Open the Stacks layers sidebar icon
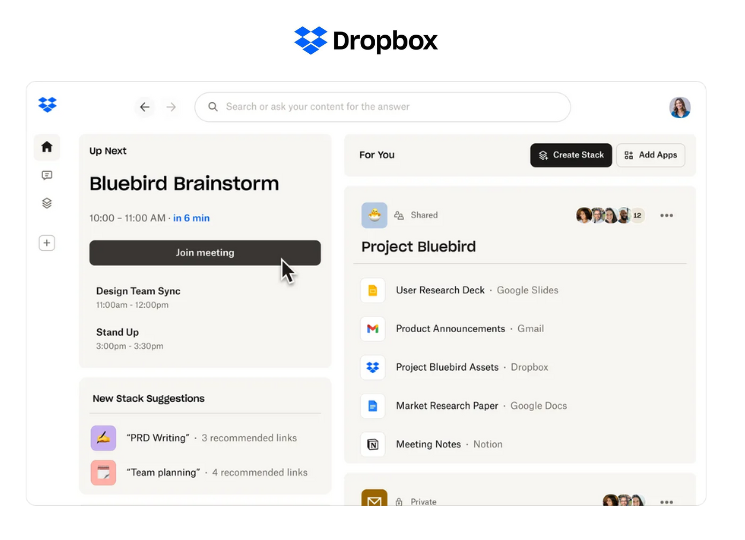 (47, 203)
